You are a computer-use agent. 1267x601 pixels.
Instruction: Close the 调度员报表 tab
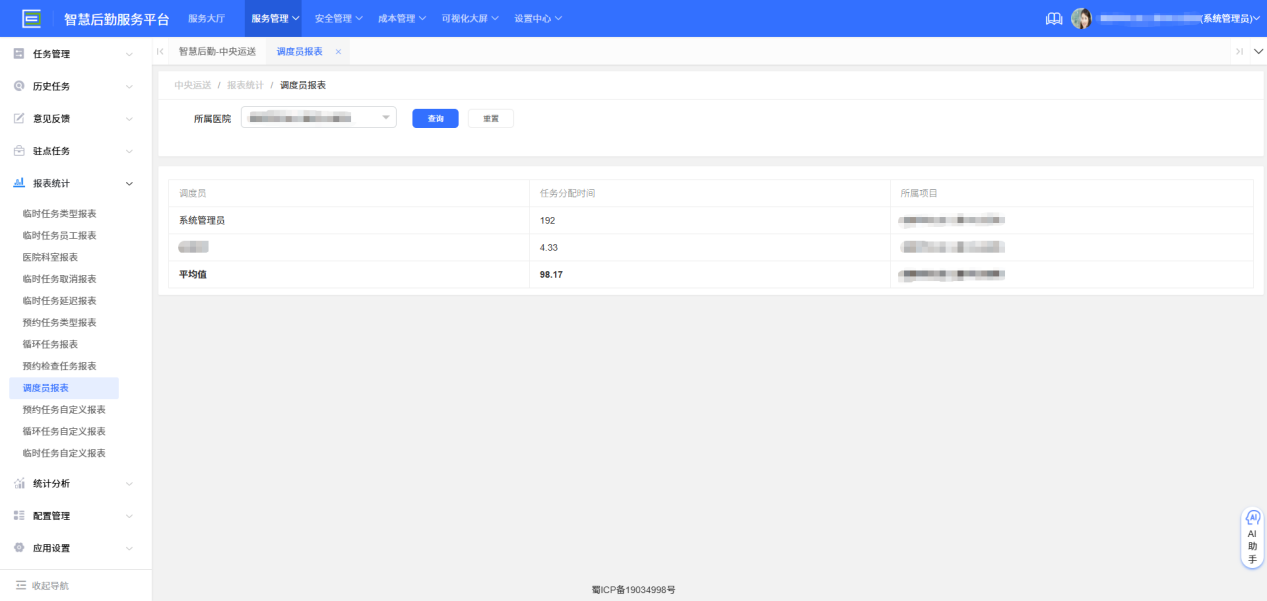[338, 52]
